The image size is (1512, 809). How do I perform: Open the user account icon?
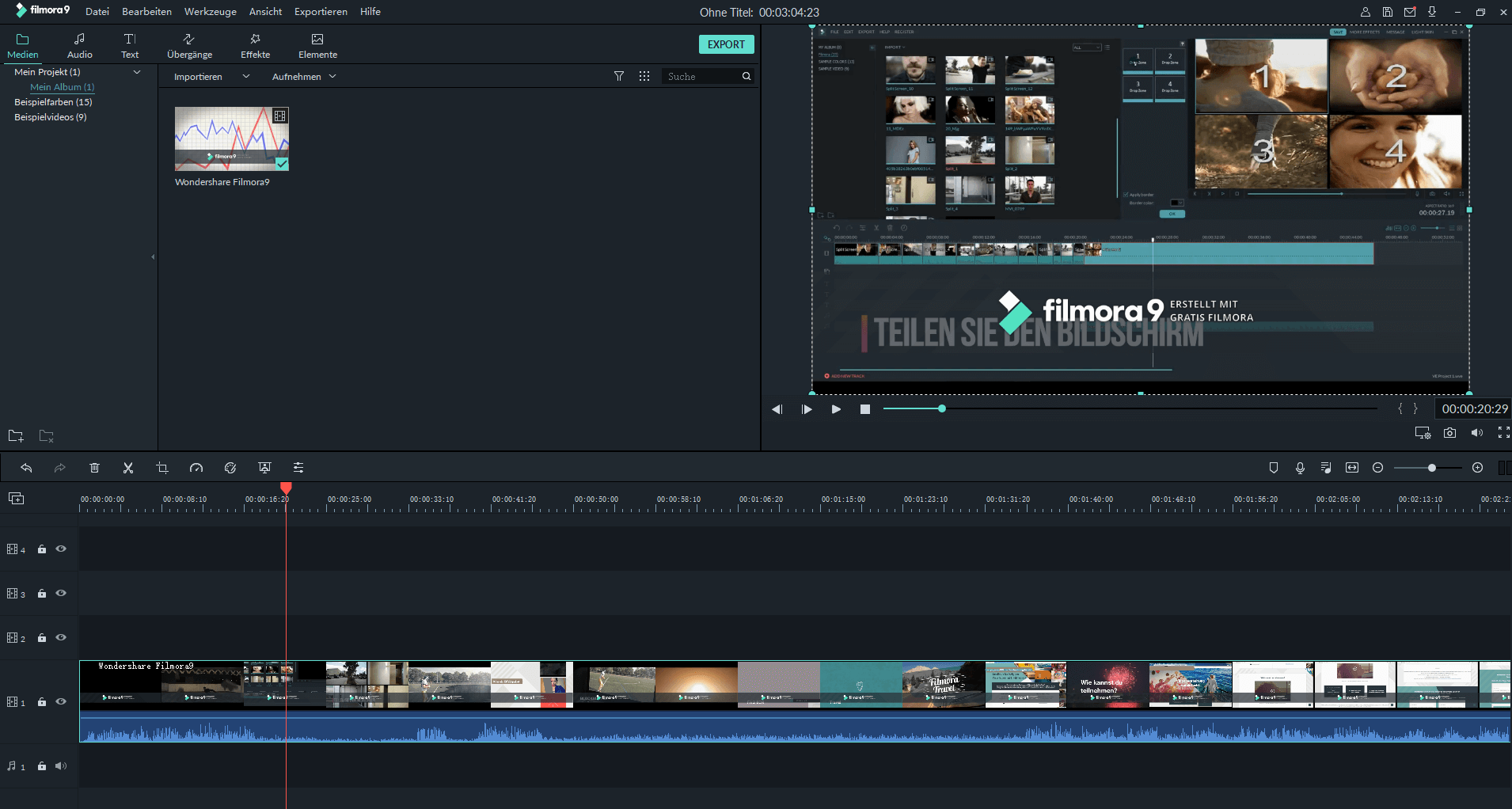point(1366,12)
